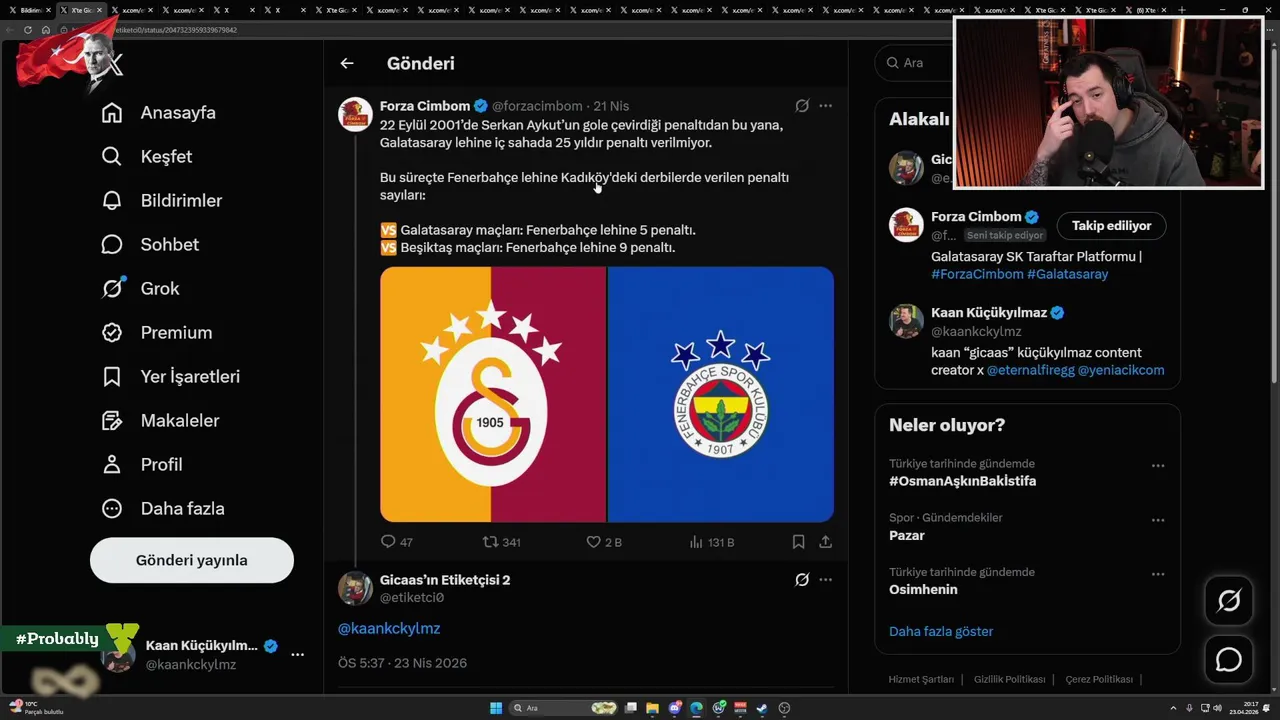Viewport: 1280px width, 720px height.
Task: Open more options for Pazar trend
Action: pyautogui.click(x=1158, y=520)
